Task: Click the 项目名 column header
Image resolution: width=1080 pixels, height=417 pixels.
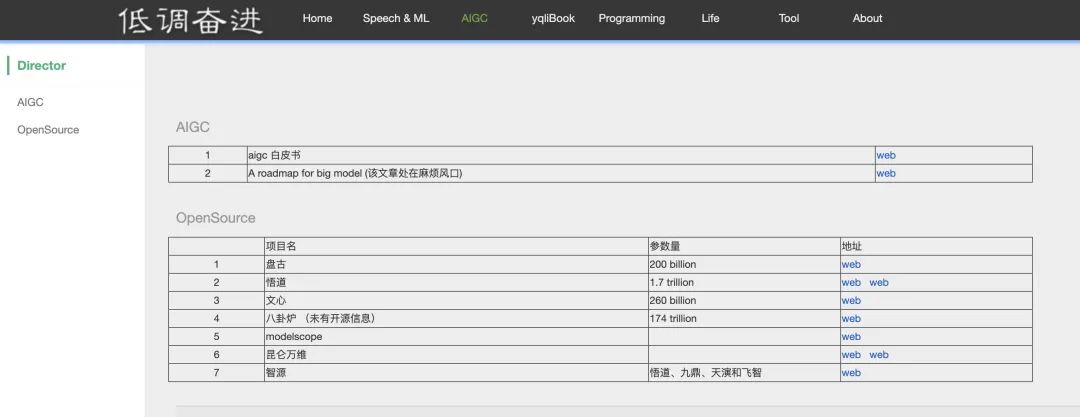Action: tap(456, 246)
